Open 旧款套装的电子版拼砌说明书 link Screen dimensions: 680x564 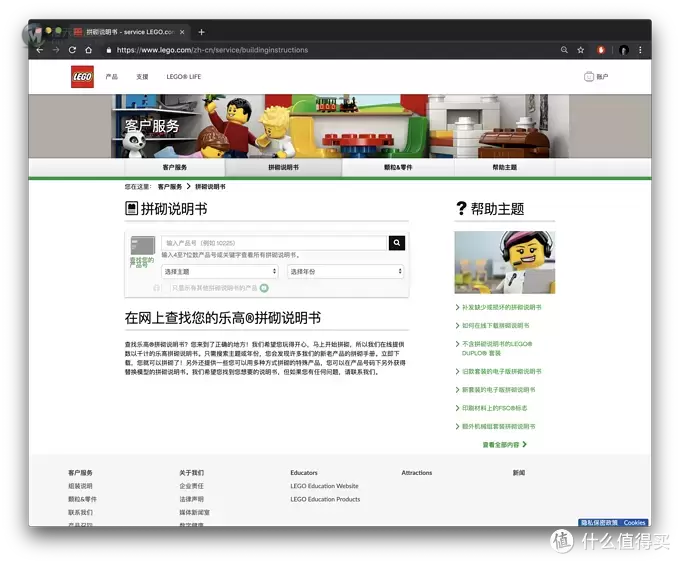[x=502, y=372]
